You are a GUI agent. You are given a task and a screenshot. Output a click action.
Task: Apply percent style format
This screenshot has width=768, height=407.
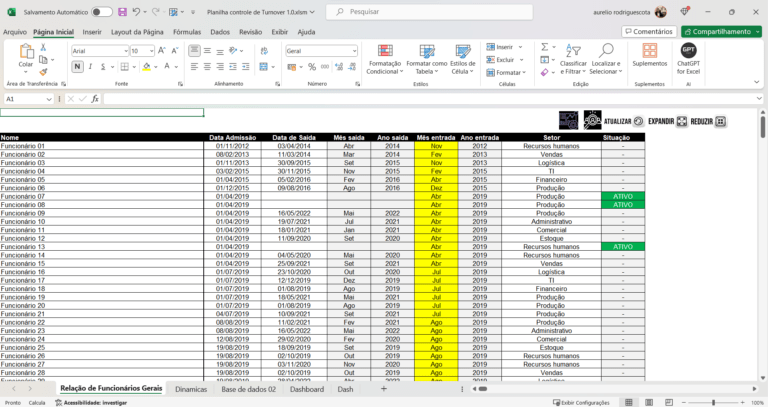(x=312, y=67)
